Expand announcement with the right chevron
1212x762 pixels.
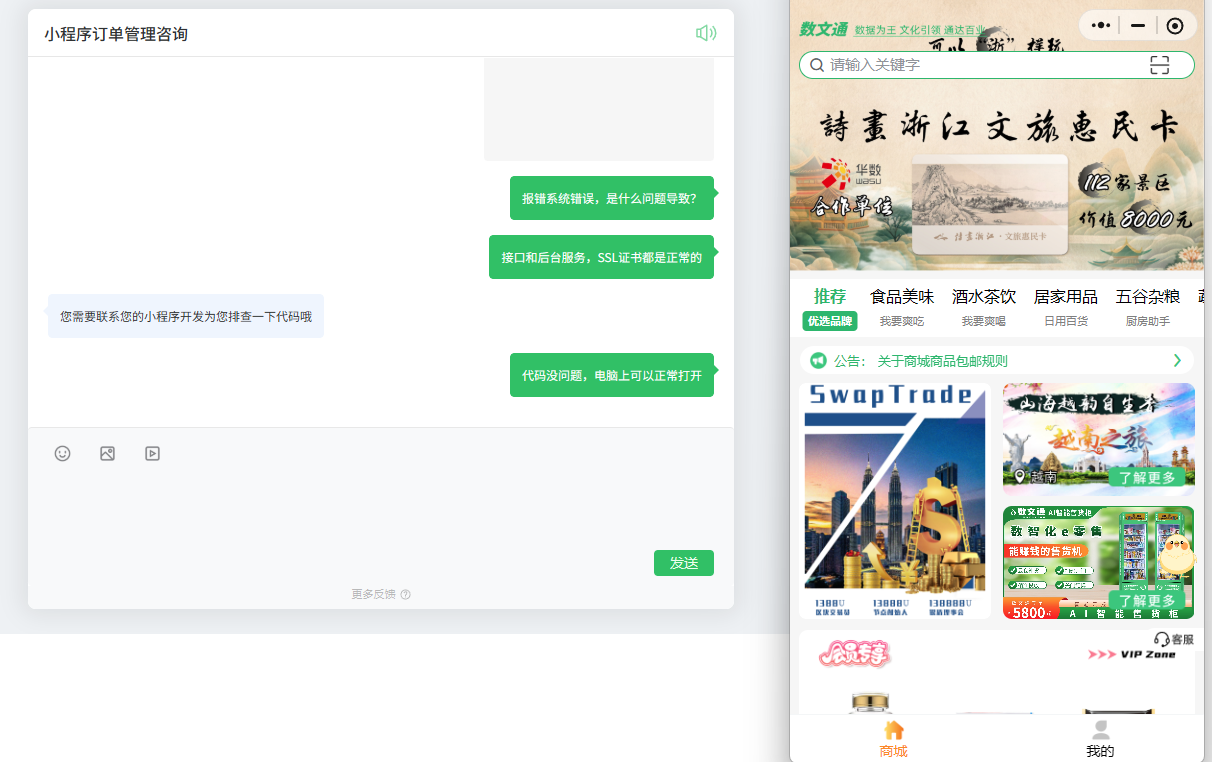click(1177, 360)
